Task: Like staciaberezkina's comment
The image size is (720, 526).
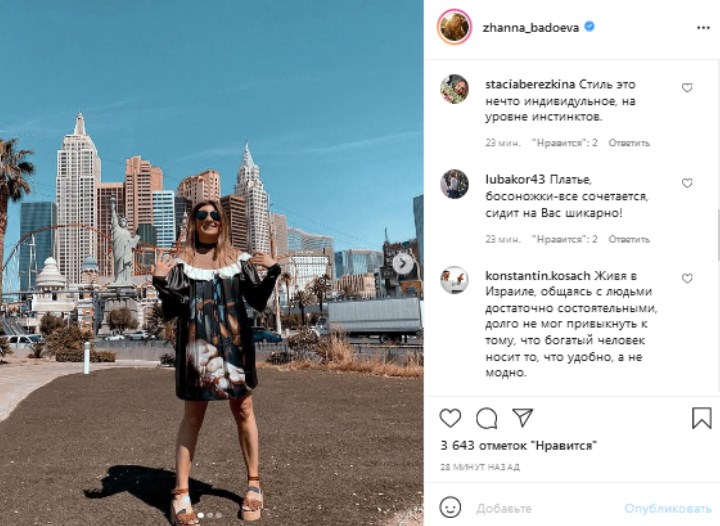Action: point(687,88)
